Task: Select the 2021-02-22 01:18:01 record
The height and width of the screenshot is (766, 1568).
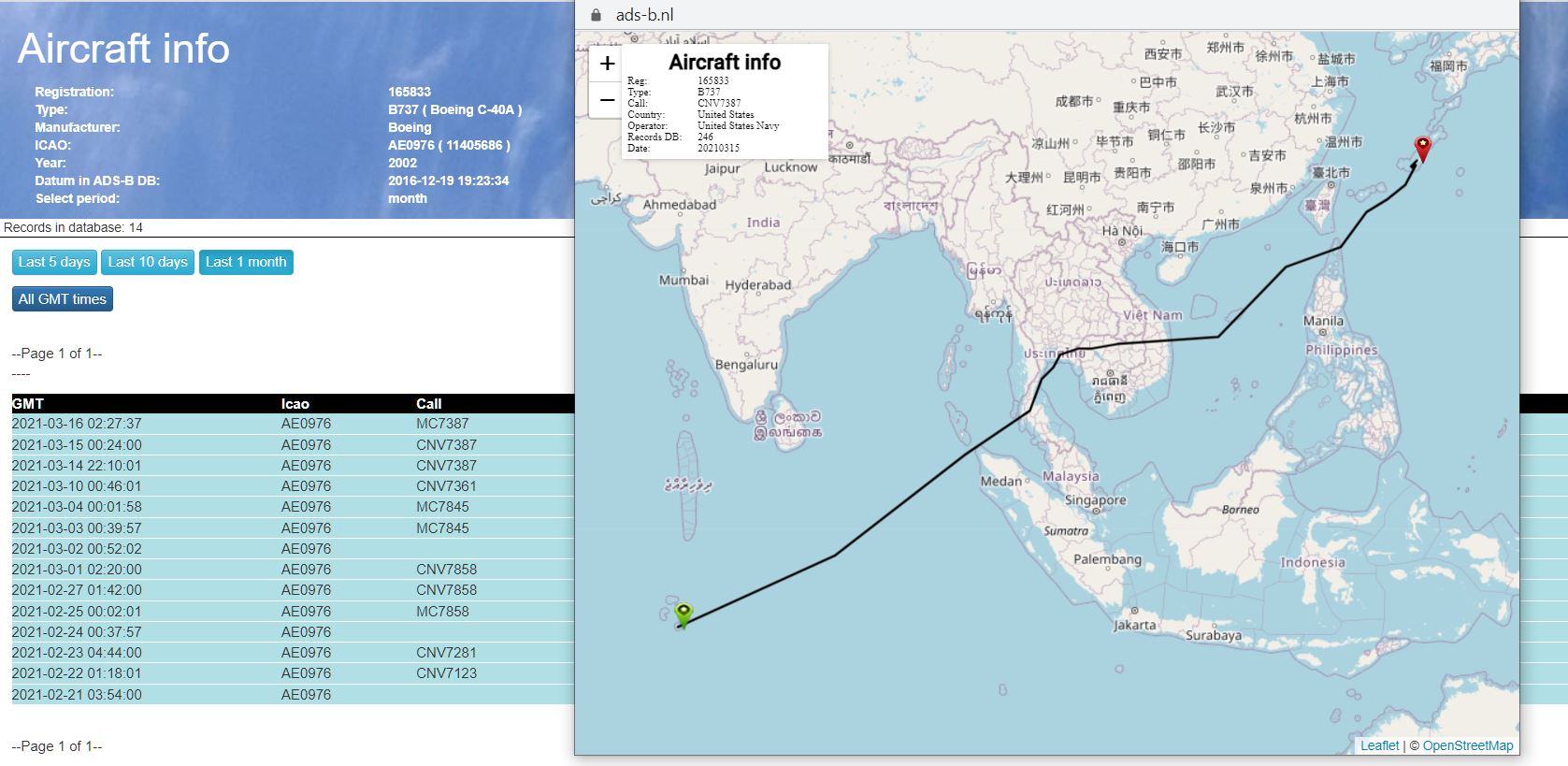Action: pyautogui.click(x=293, y=673)
